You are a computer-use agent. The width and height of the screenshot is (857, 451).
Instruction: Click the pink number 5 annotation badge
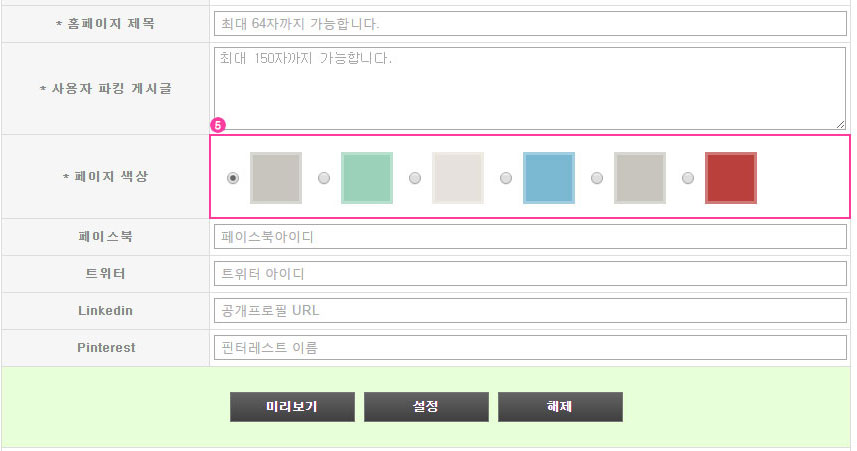point(219,126)
